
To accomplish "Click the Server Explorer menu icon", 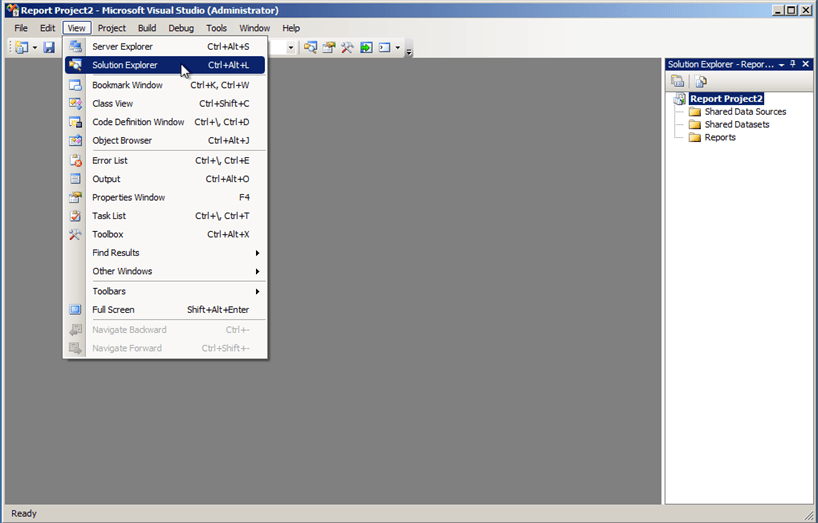I will pyautogui.click(x=75, y=46).
